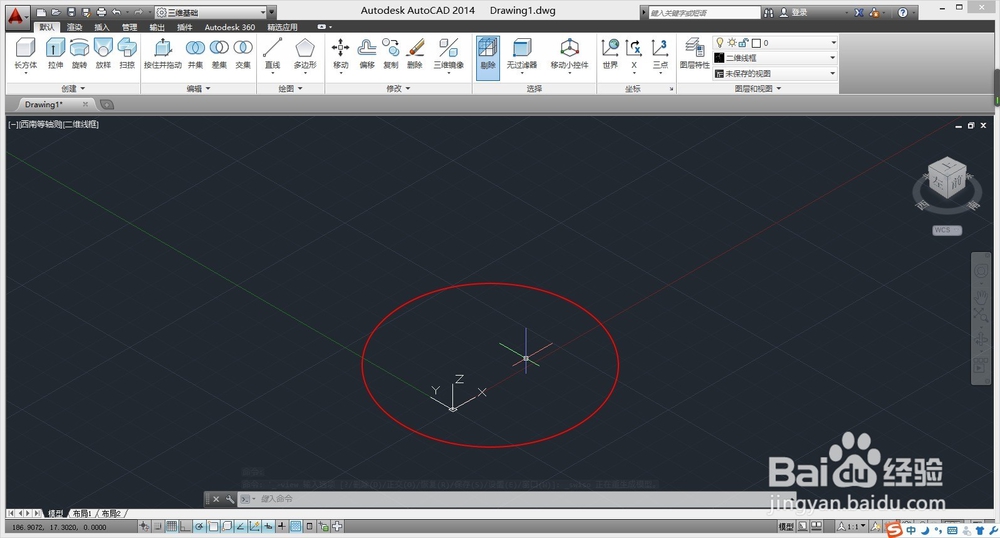The image size is (1000, 538).
Task: Open the layer dropdown showing 0
Action: pyautogui.click(x=775, y=43)
